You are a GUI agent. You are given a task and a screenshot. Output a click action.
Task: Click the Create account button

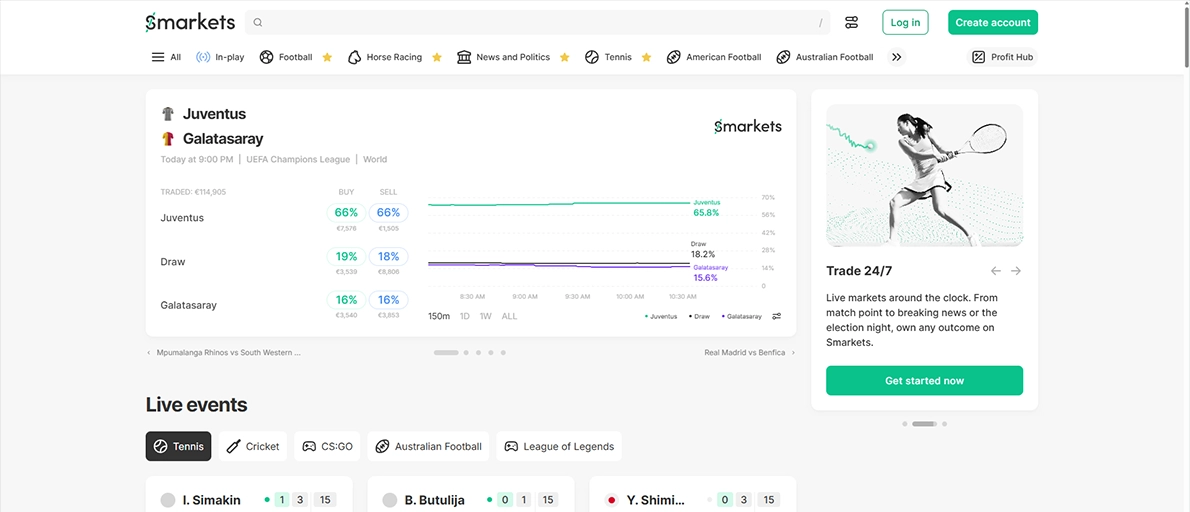(993, 23)
